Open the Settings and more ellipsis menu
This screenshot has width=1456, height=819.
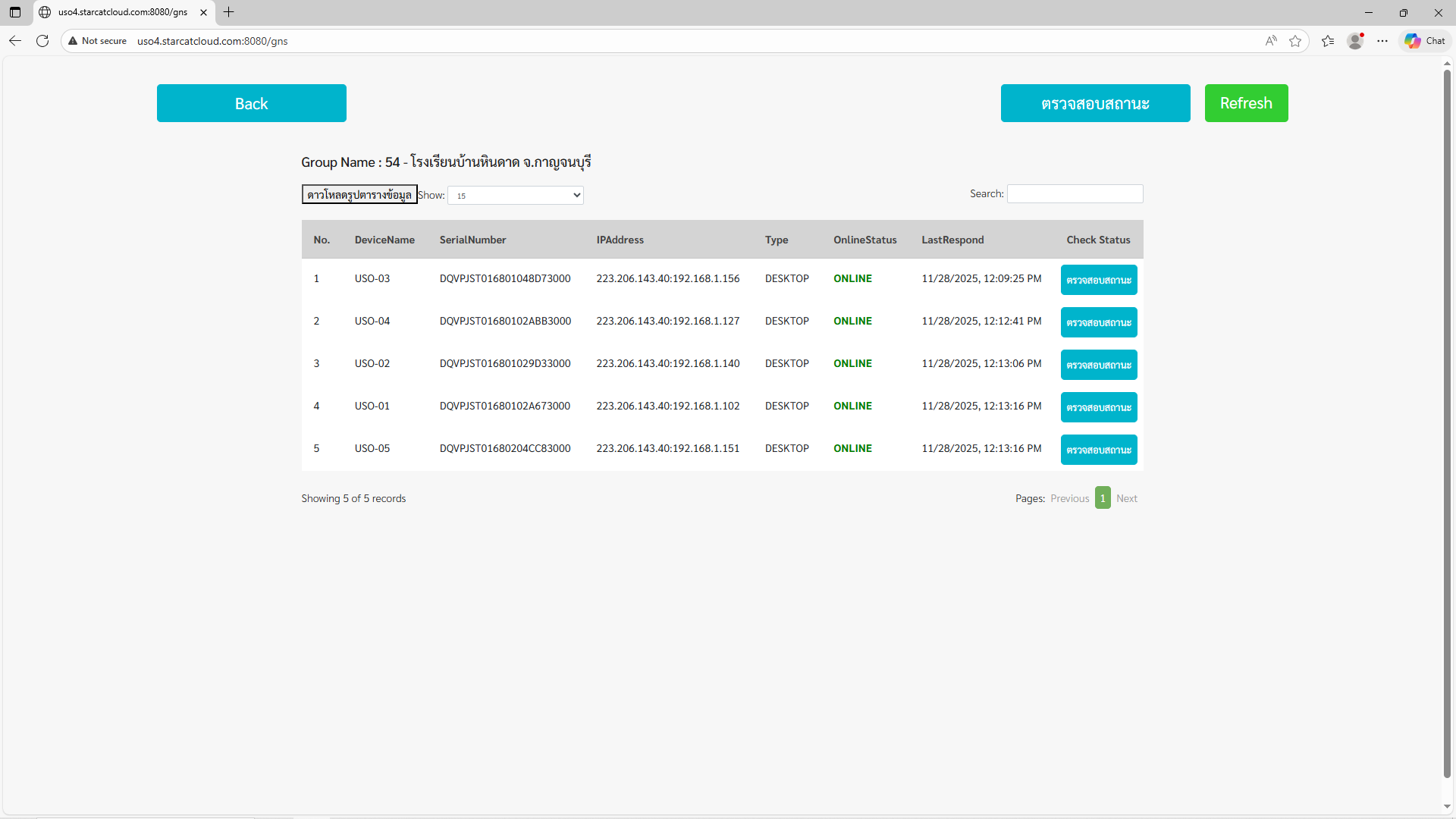[x=1382, y=41]
